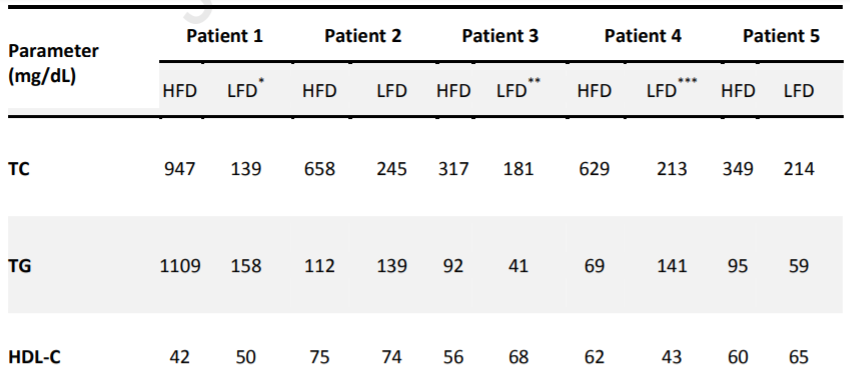Viewport: 850px width, 379px height.
Task: Click the TG value 41 cell
Action: coord(518,266)
